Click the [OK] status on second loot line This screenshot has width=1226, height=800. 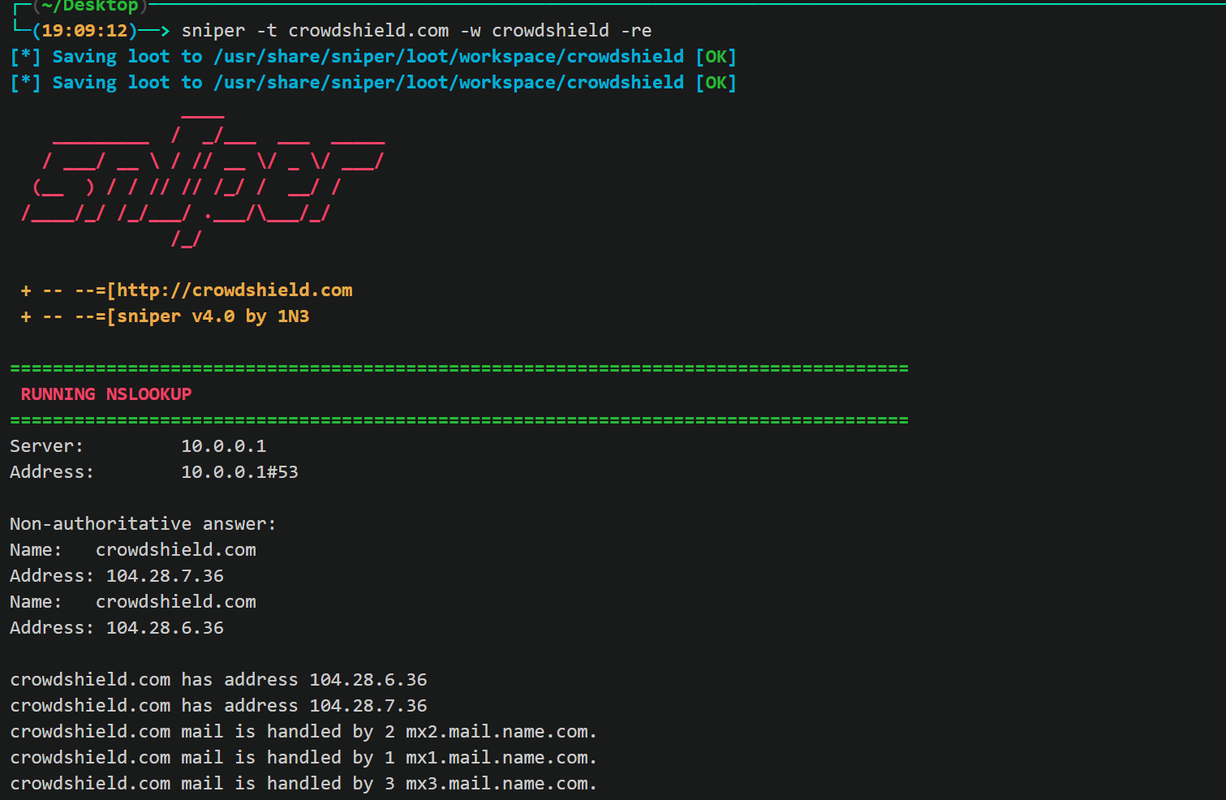tap(716, 83)
